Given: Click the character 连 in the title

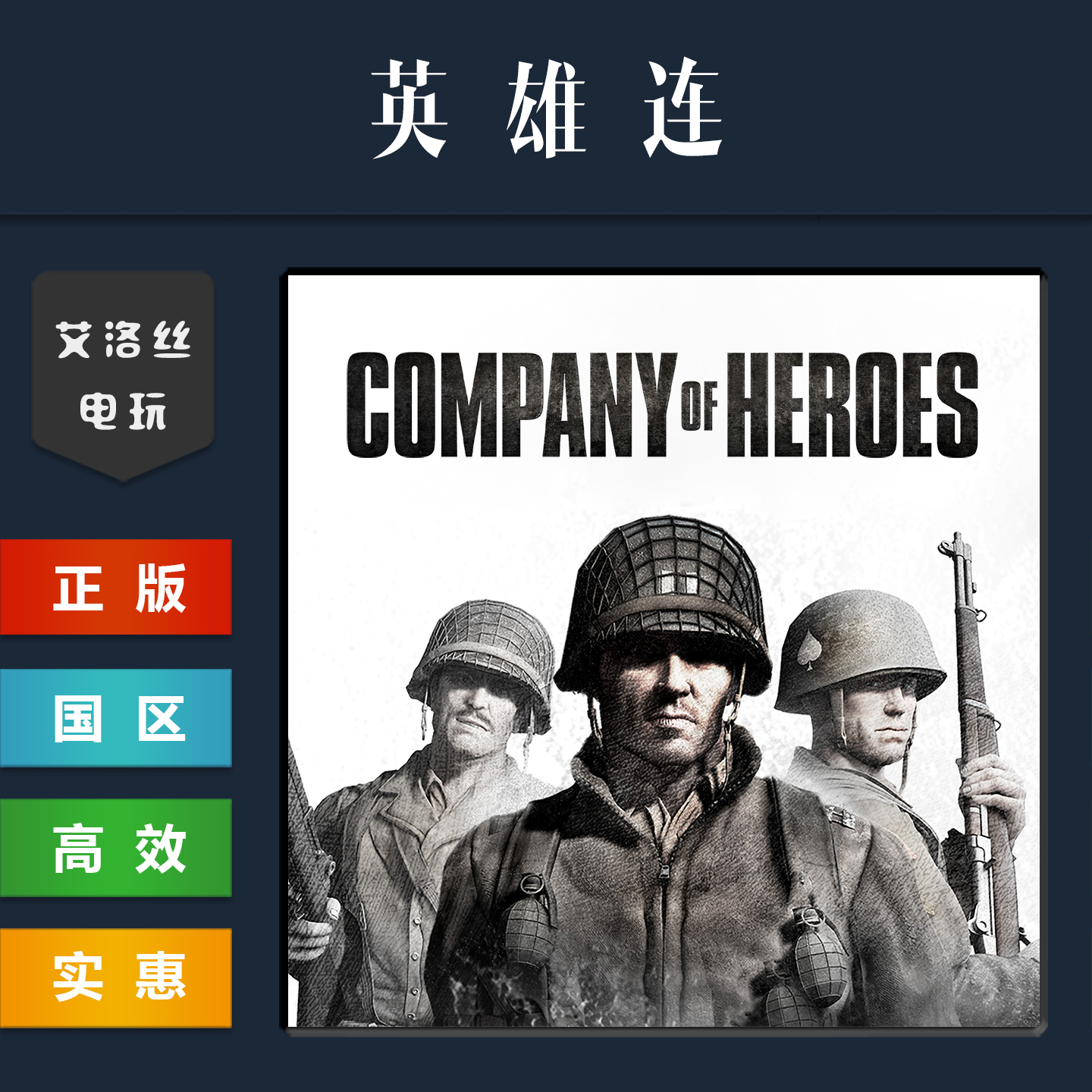Looking at the screenshot, I should (x=682, y=108).
